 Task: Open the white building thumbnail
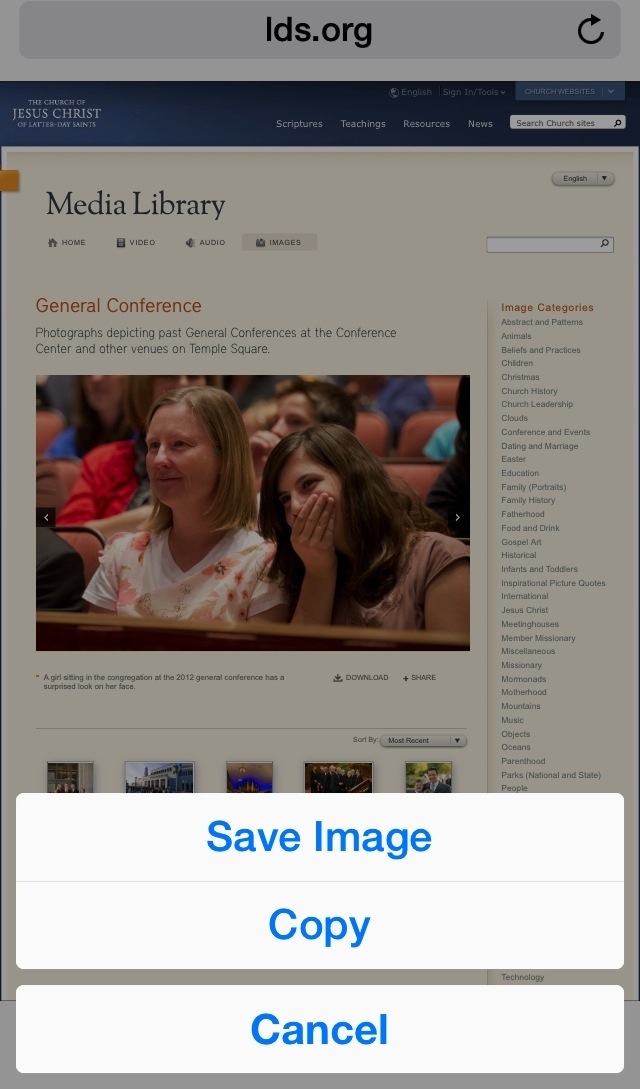[x=160, y=777]
